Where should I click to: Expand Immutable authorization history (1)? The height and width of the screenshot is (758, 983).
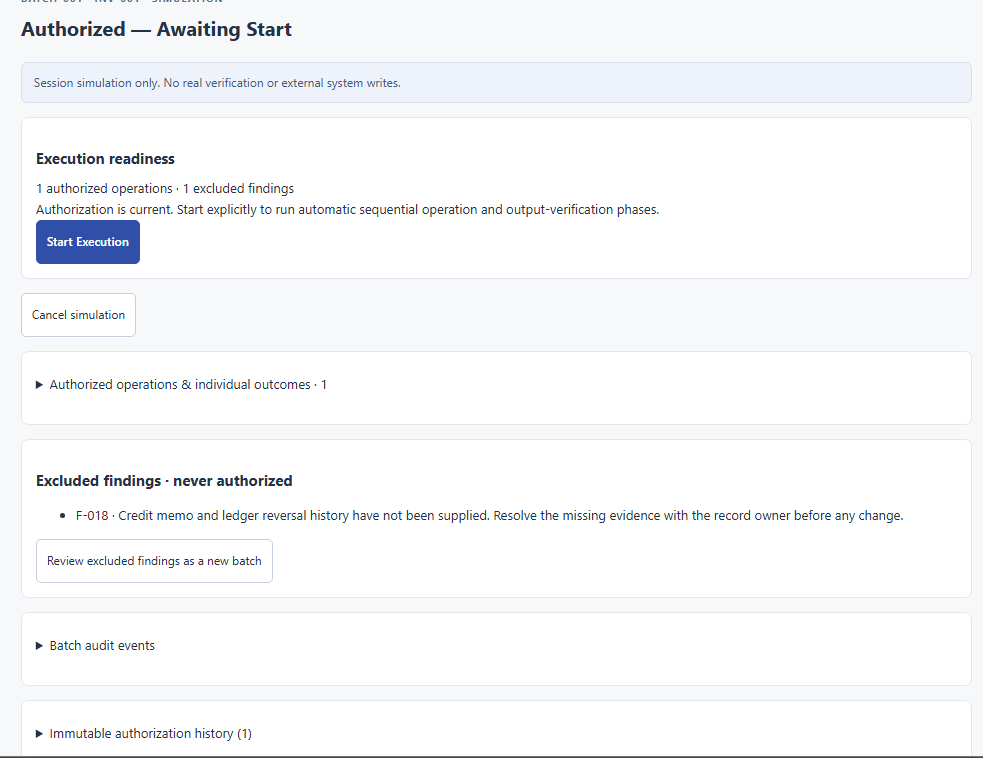click(144, 734)
